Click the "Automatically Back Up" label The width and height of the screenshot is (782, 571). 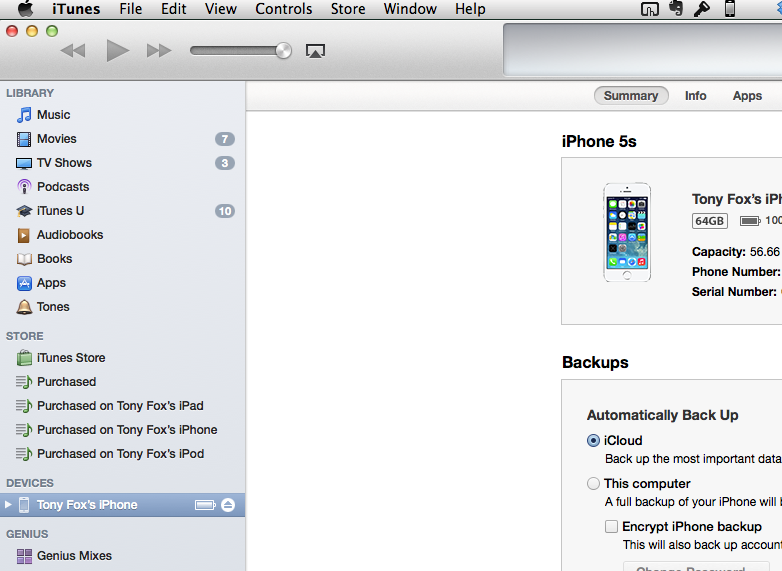coord(662,415)
